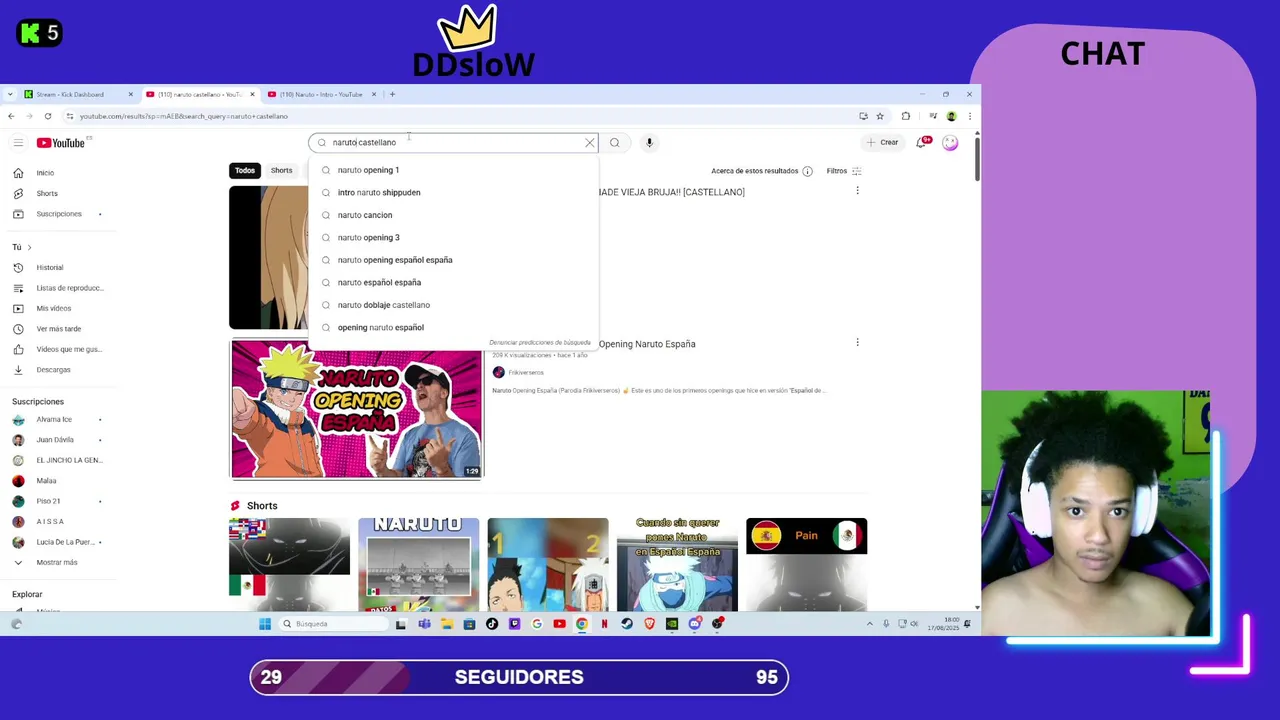Open the Frikiverseros channel link
Viewport: 1280px width, 720px height.
(526, 372)
